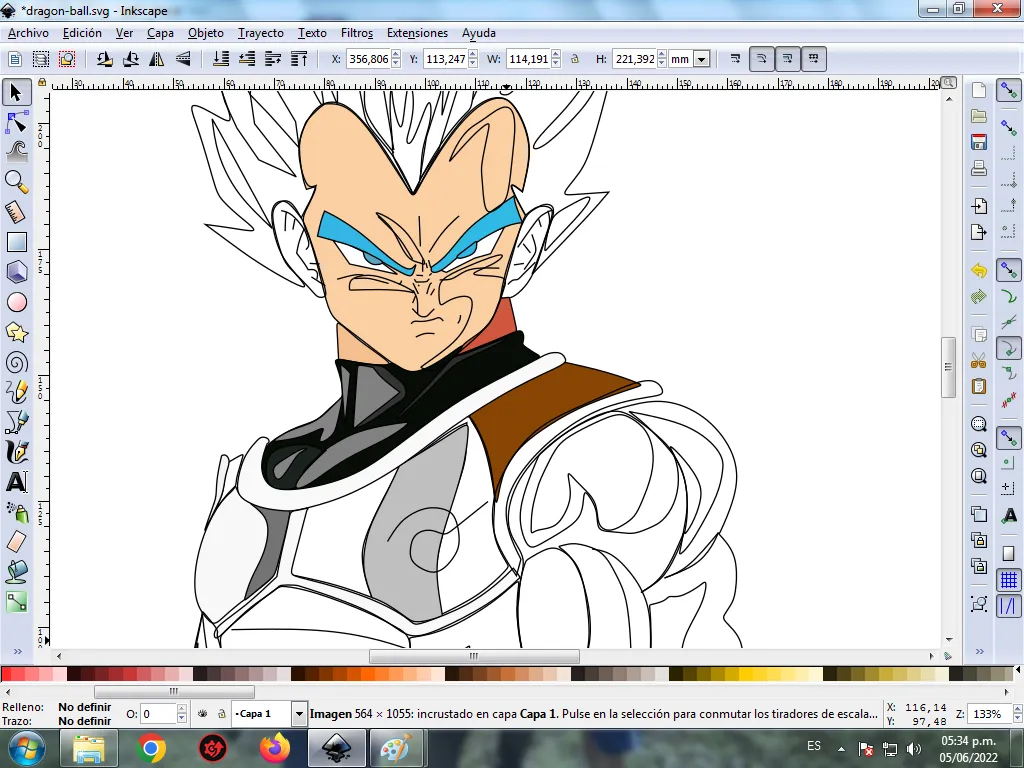Click the green Redo arrow
This screenshot has height=768, width=1024.
978,296
